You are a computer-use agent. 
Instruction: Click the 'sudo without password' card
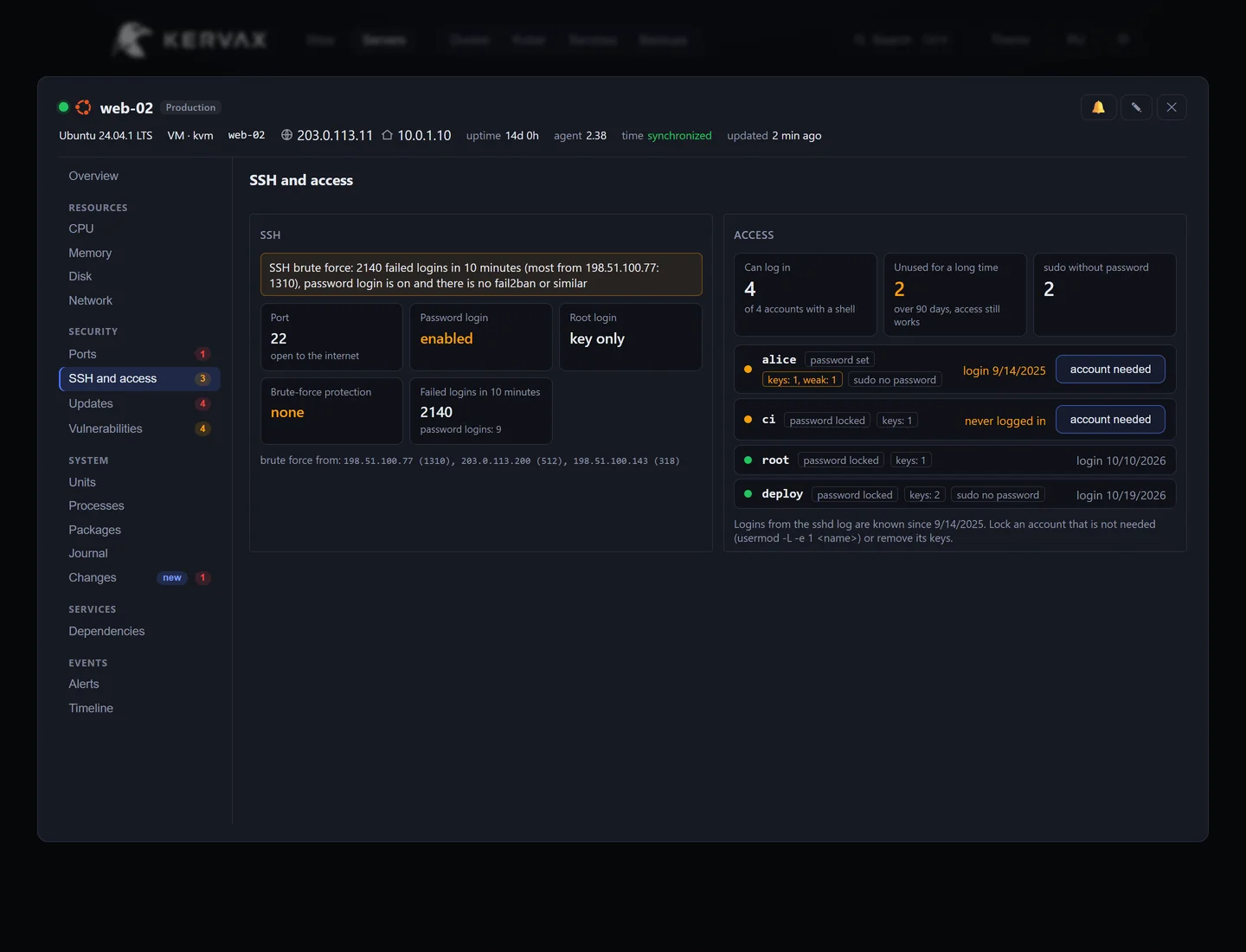[1104, 294]
